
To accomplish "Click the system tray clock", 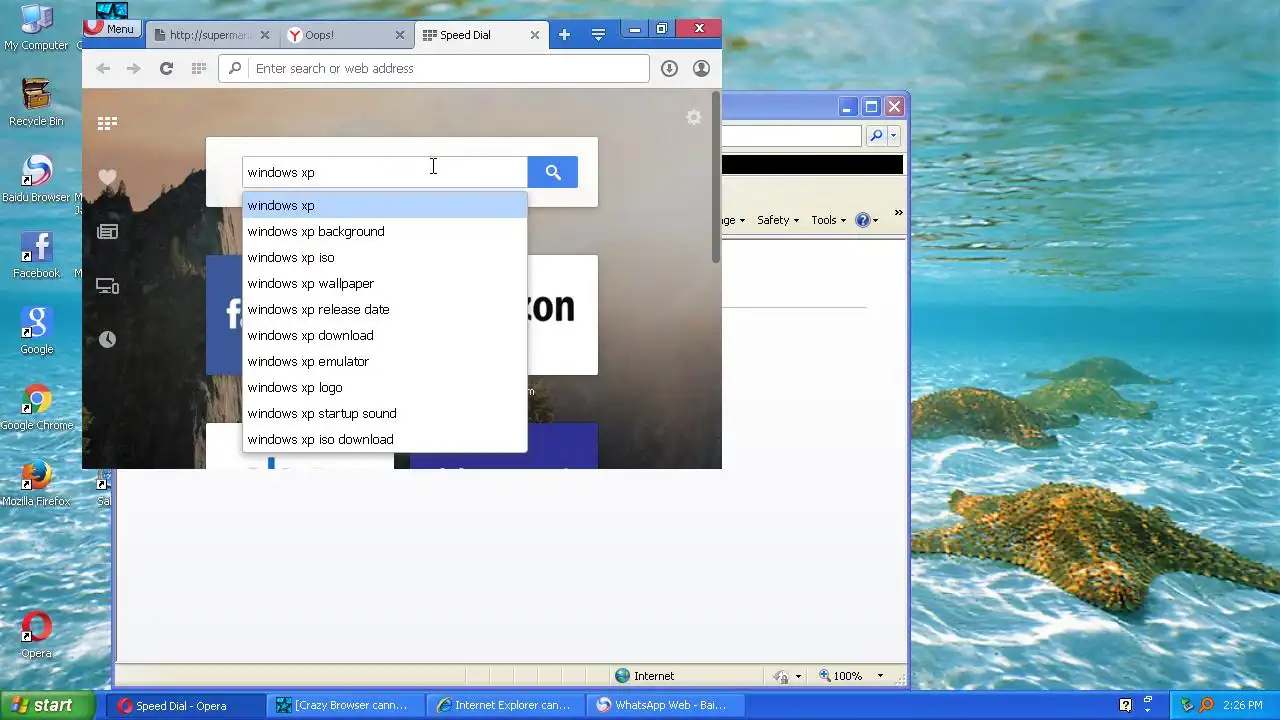I will (1243, 706).
